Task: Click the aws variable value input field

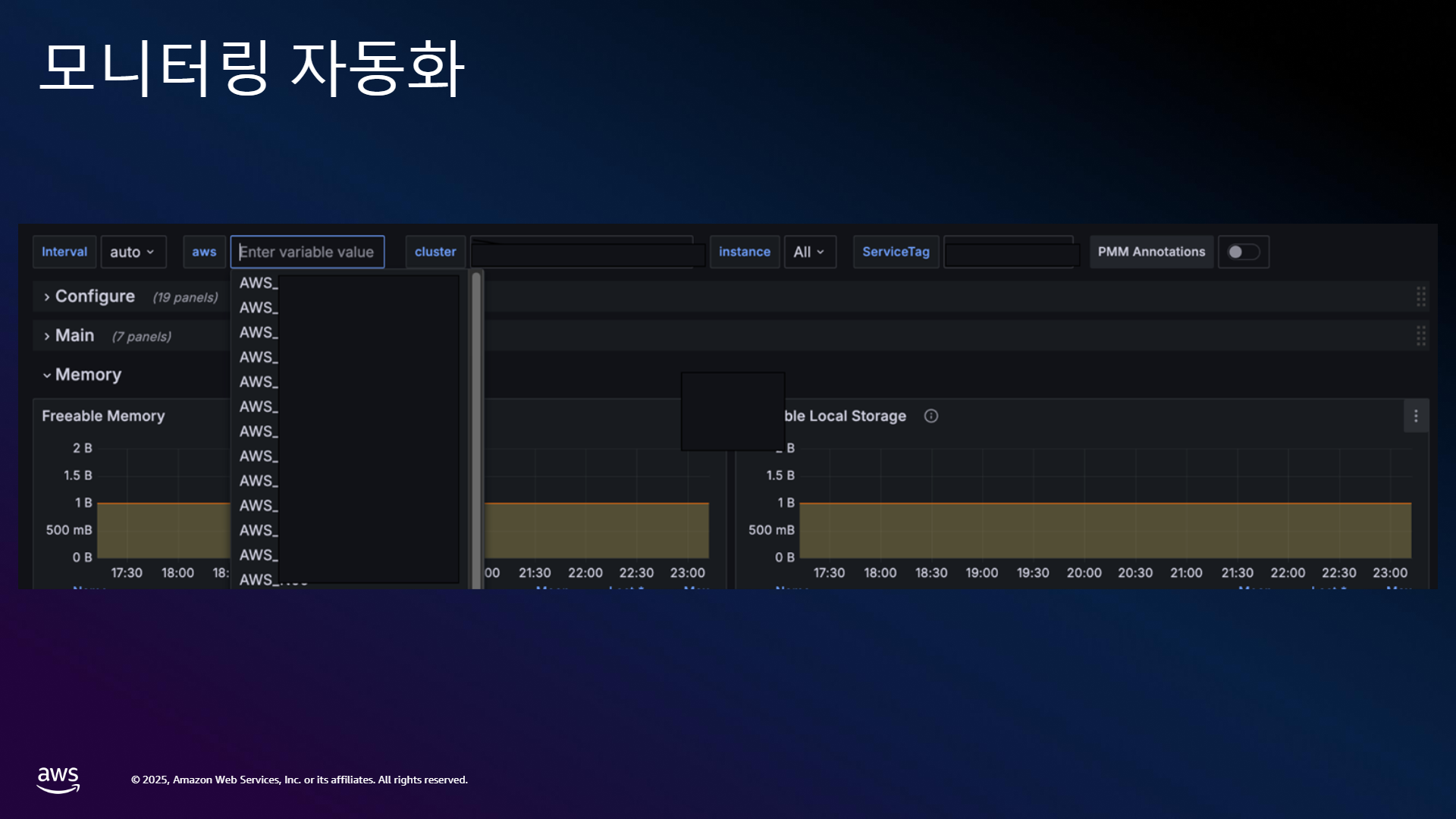Action: 307,252
